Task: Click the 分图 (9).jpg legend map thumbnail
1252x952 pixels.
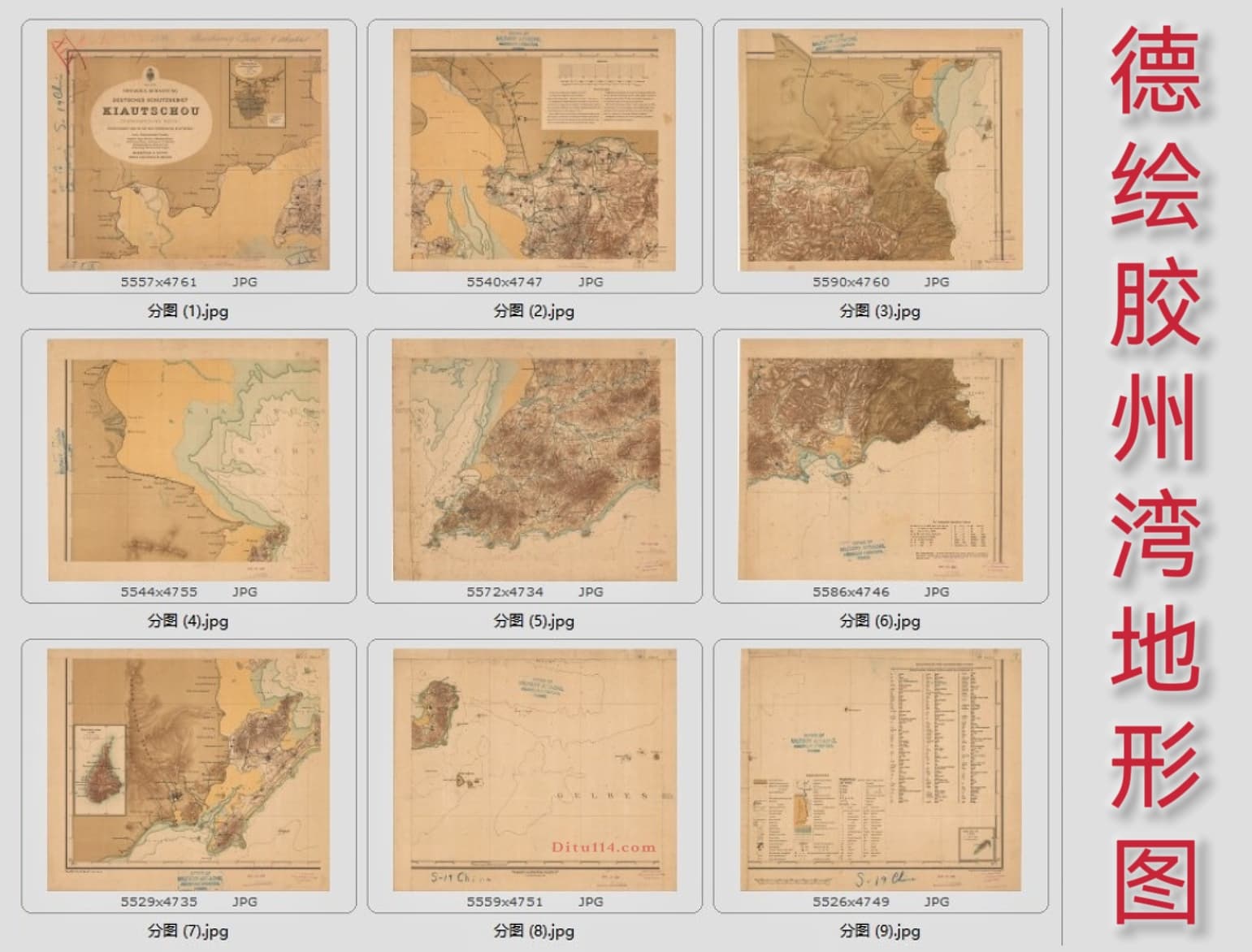Action: point(880,769)
